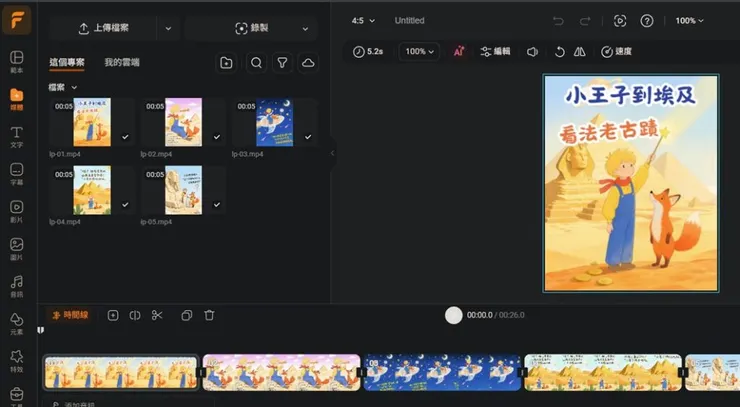
Task: Toggle the checkmark on lp-05.mp4
Action: [x=217, y=205]
